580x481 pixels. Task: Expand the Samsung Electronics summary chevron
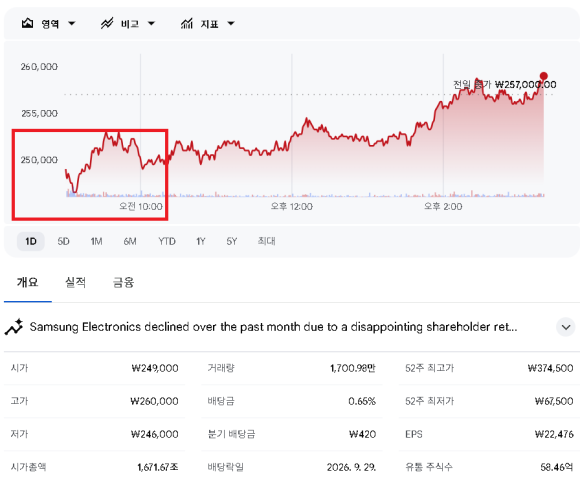pyautogui.click(x=566, y=327)
